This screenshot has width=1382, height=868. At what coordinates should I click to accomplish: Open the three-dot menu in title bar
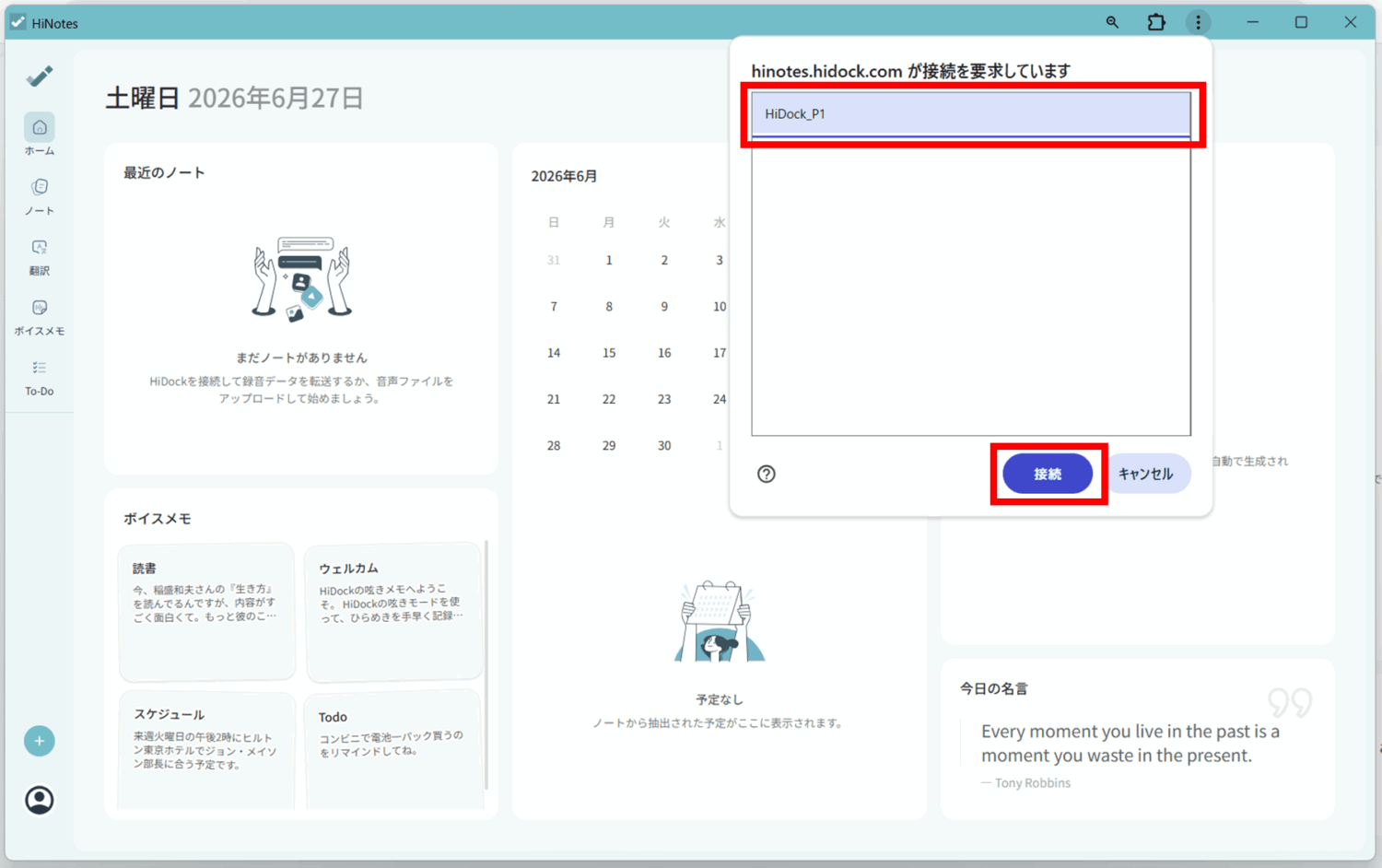pos(1198,22)
